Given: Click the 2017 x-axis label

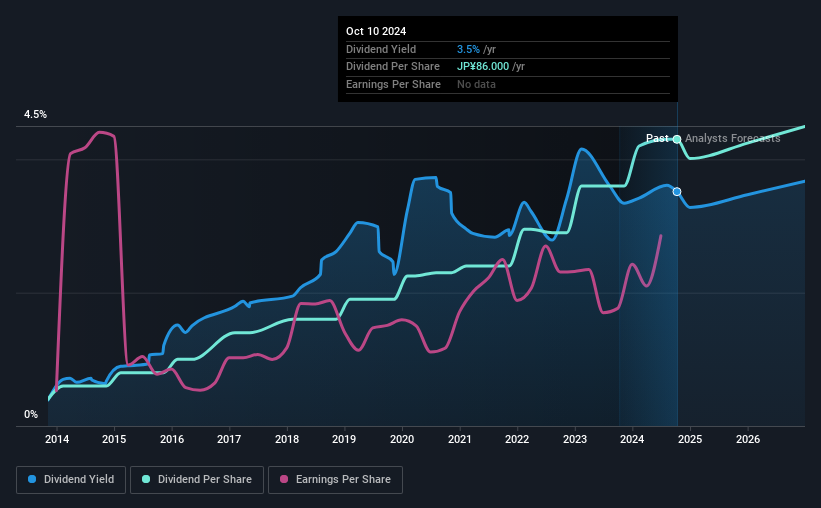Looking at the screenshot, I should tap(229, 439).
